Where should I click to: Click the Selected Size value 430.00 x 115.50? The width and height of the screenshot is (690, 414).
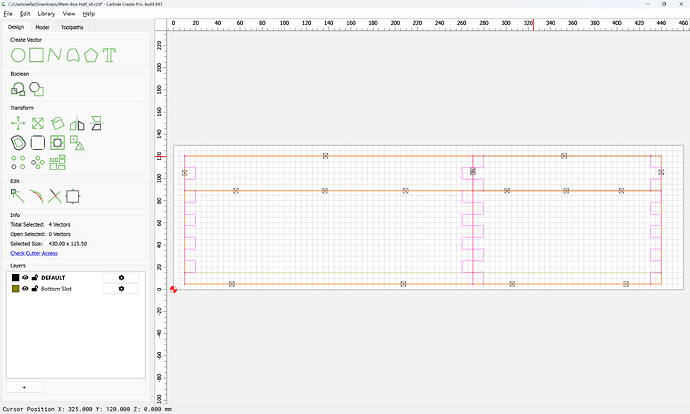68,244
